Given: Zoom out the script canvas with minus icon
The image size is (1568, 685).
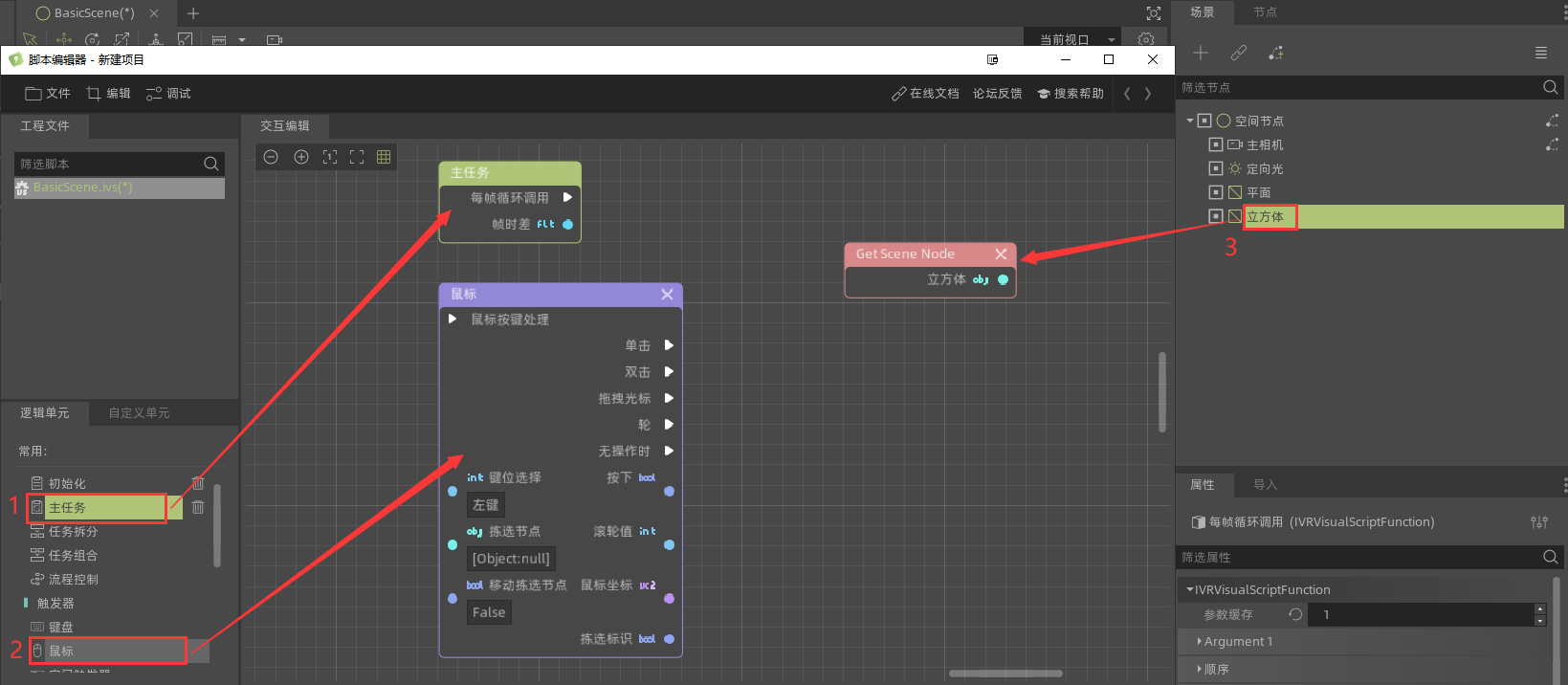Looking at the screenshot, I should click(271, 157).
